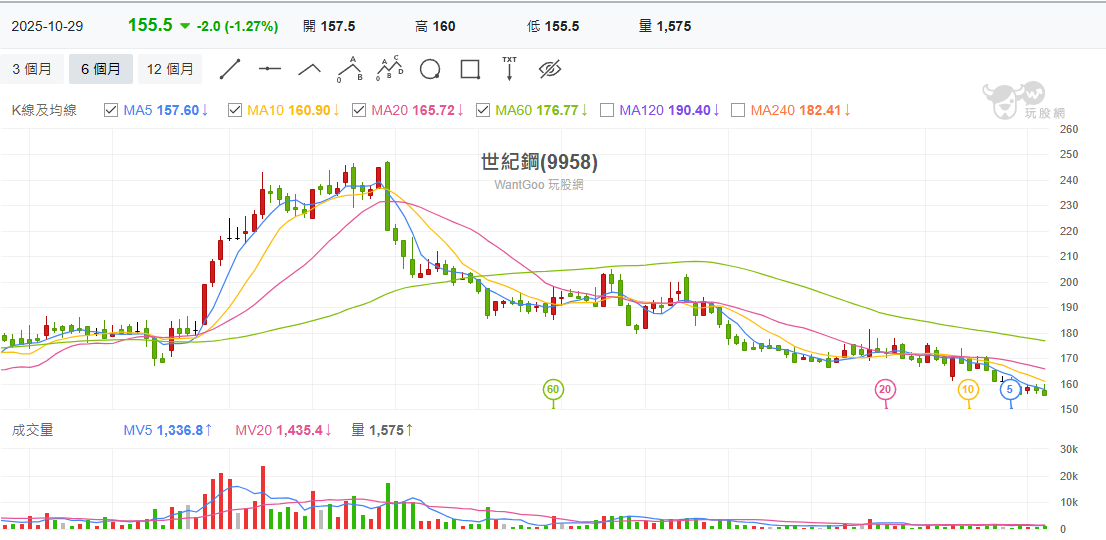Click the blue 5 MA marker circle
1106x540 pixels.
pos(1011,388)
